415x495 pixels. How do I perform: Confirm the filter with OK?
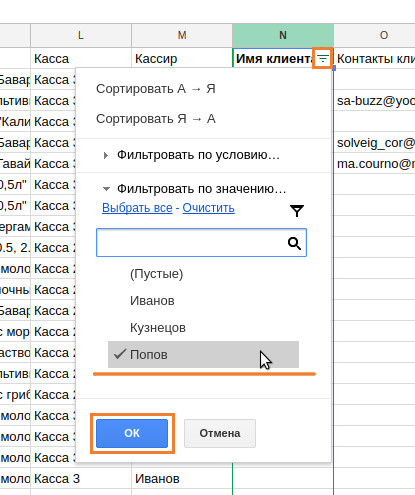[x=132, y=433]
